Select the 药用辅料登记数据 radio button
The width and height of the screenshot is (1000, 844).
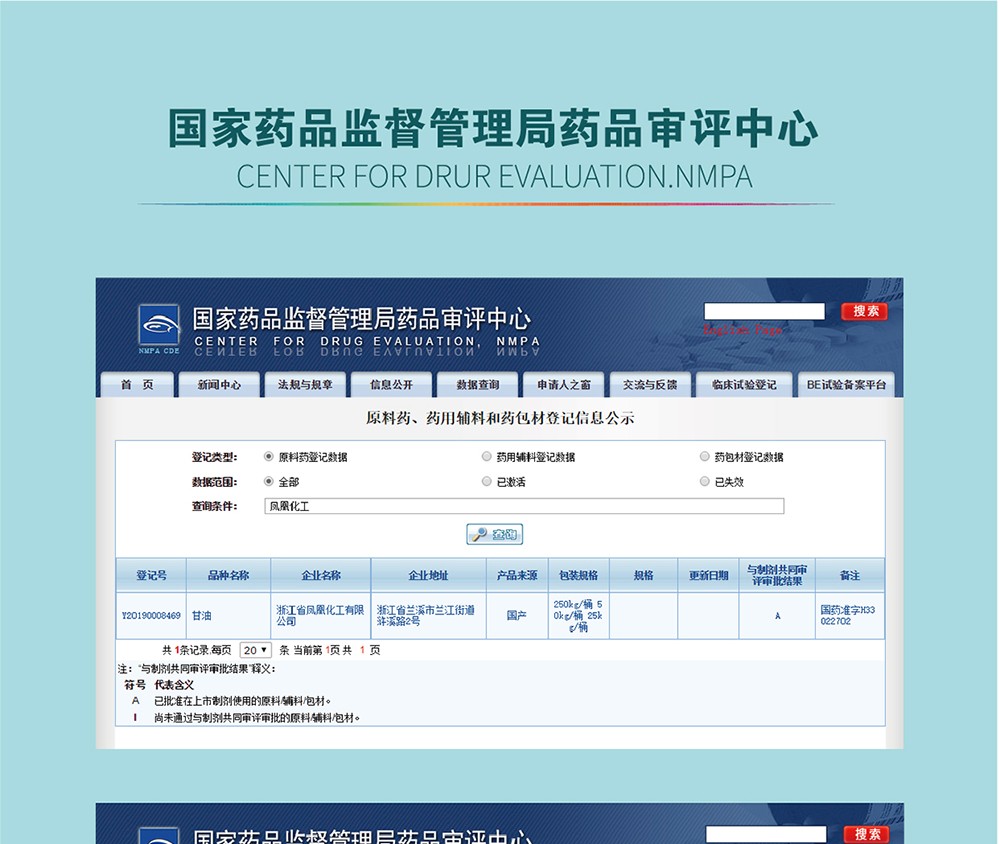click(x=487, y=457)
